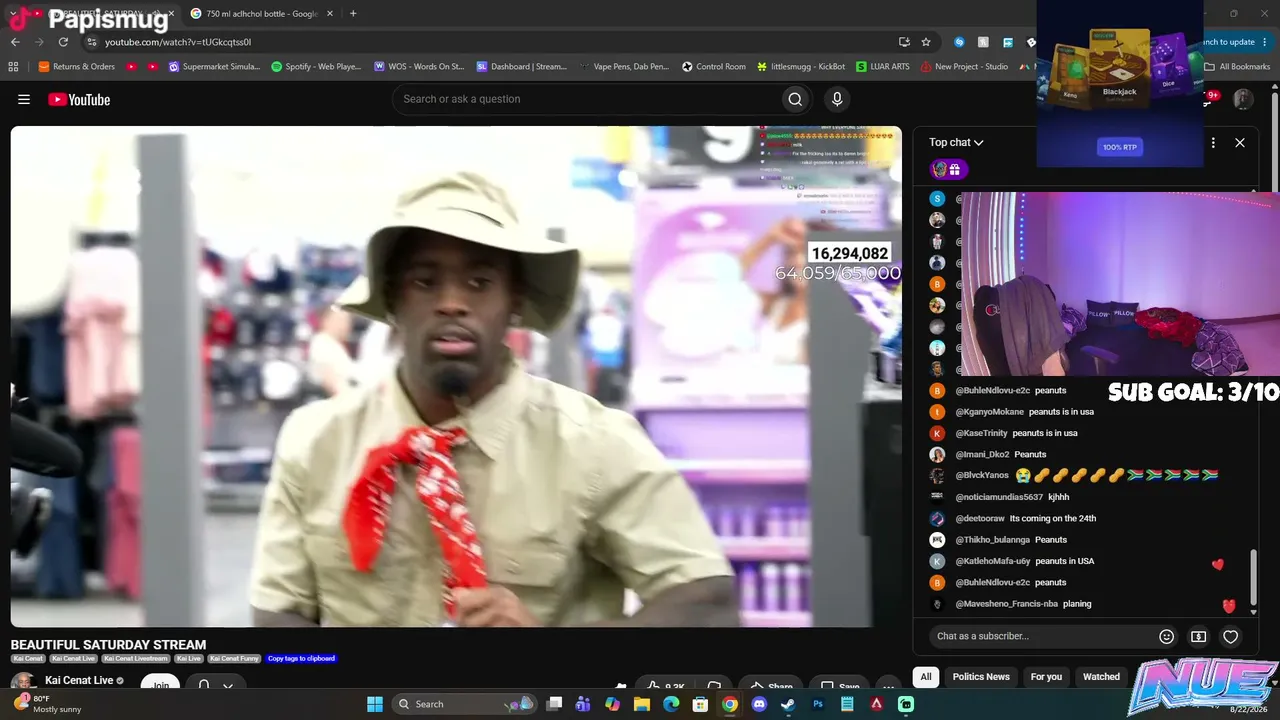Send a heart reaction in chat

1231,636
